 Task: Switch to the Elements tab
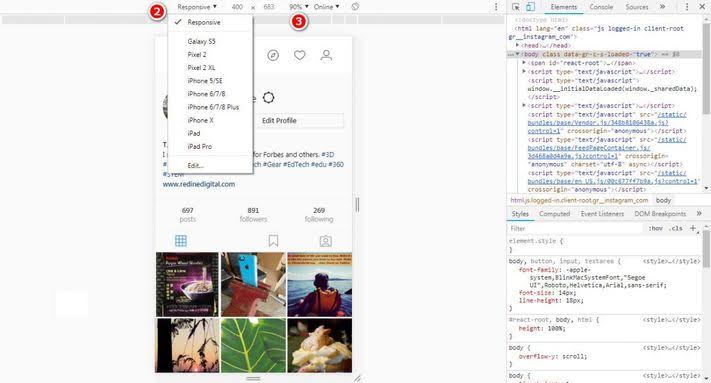click(564, 7)
